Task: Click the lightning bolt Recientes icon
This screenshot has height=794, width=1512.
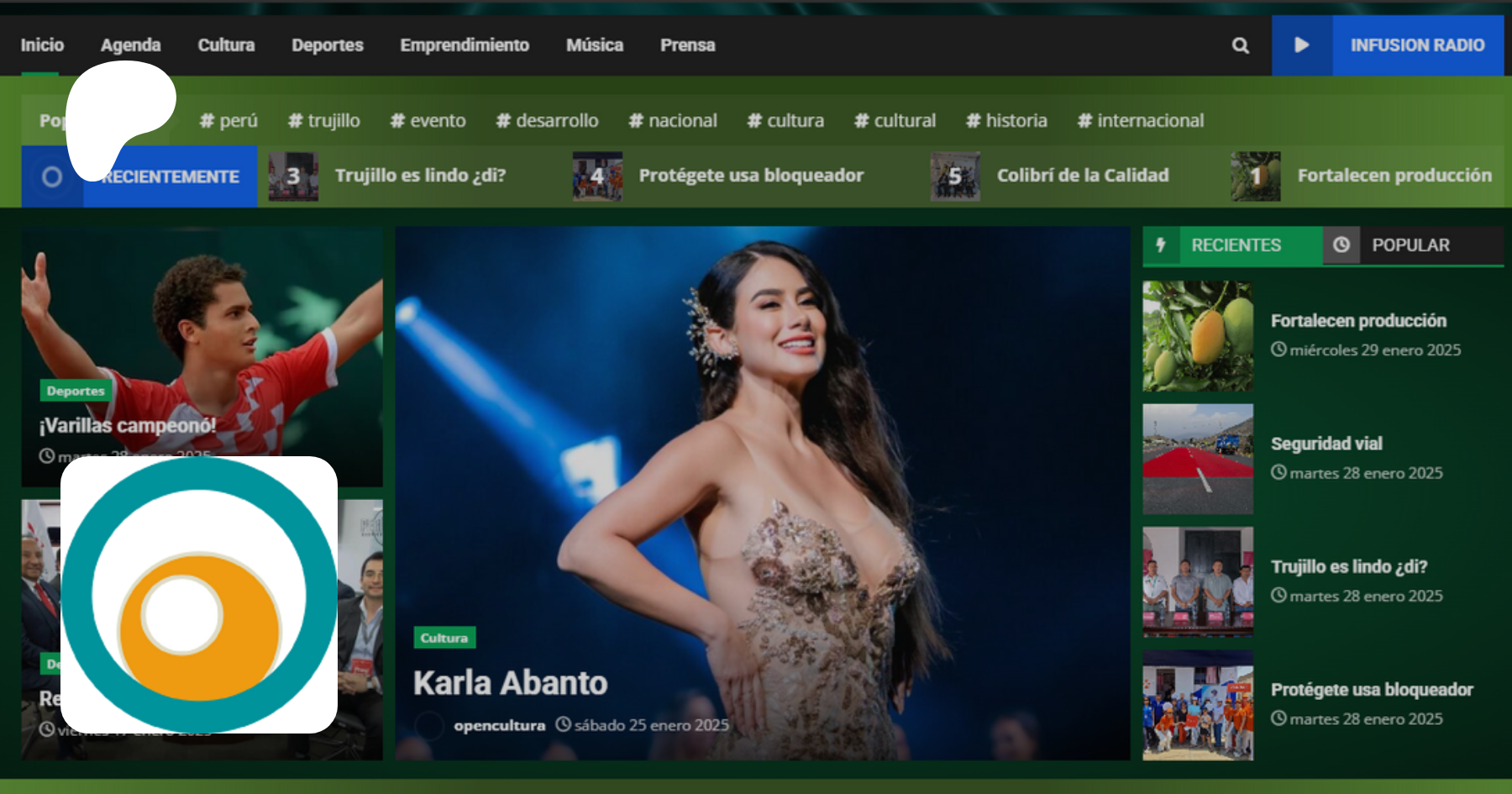Action: (1161, 245)
